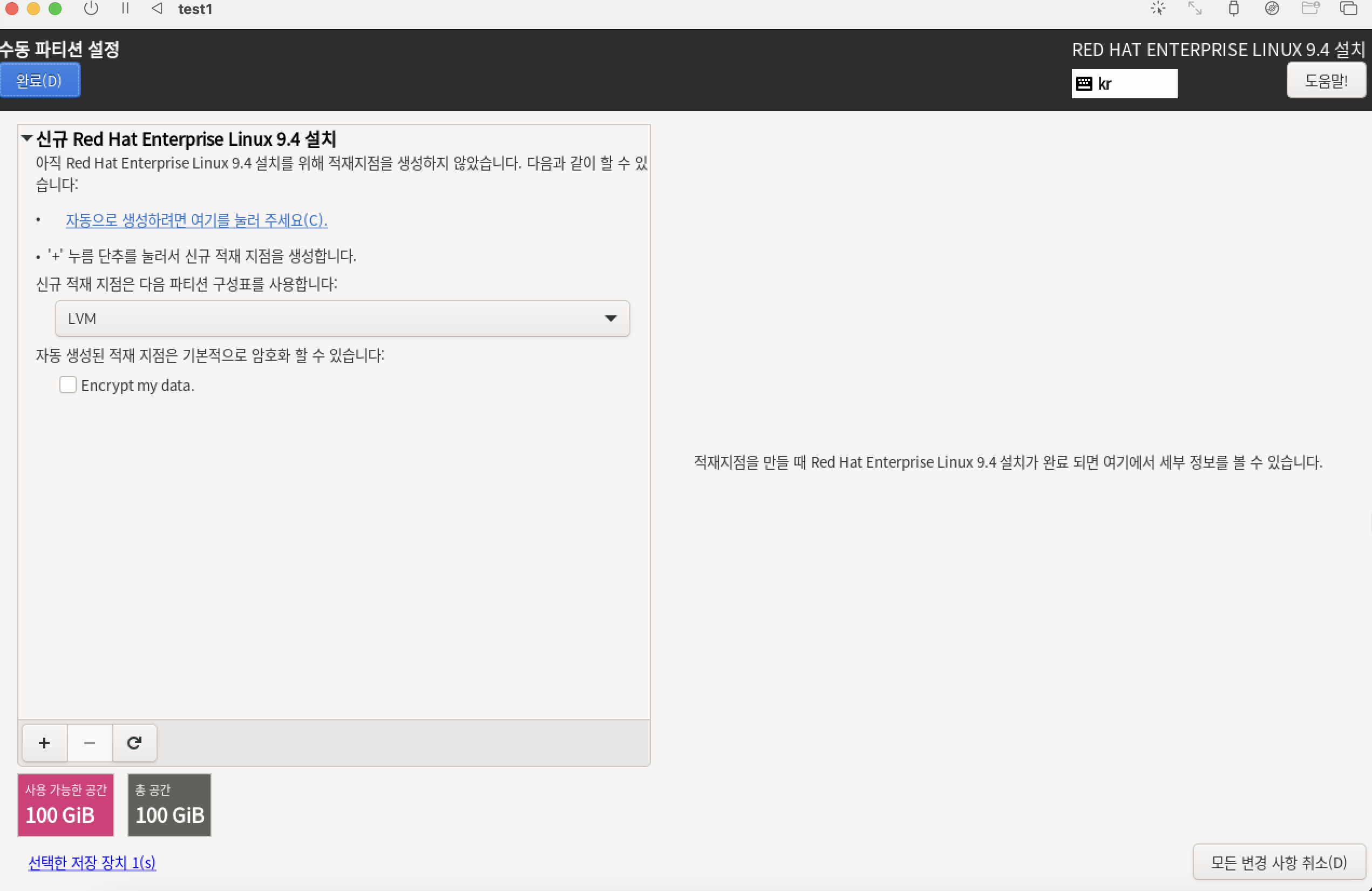Click the 모든 변경 사항 취소(D) button

pos(1278,862)
